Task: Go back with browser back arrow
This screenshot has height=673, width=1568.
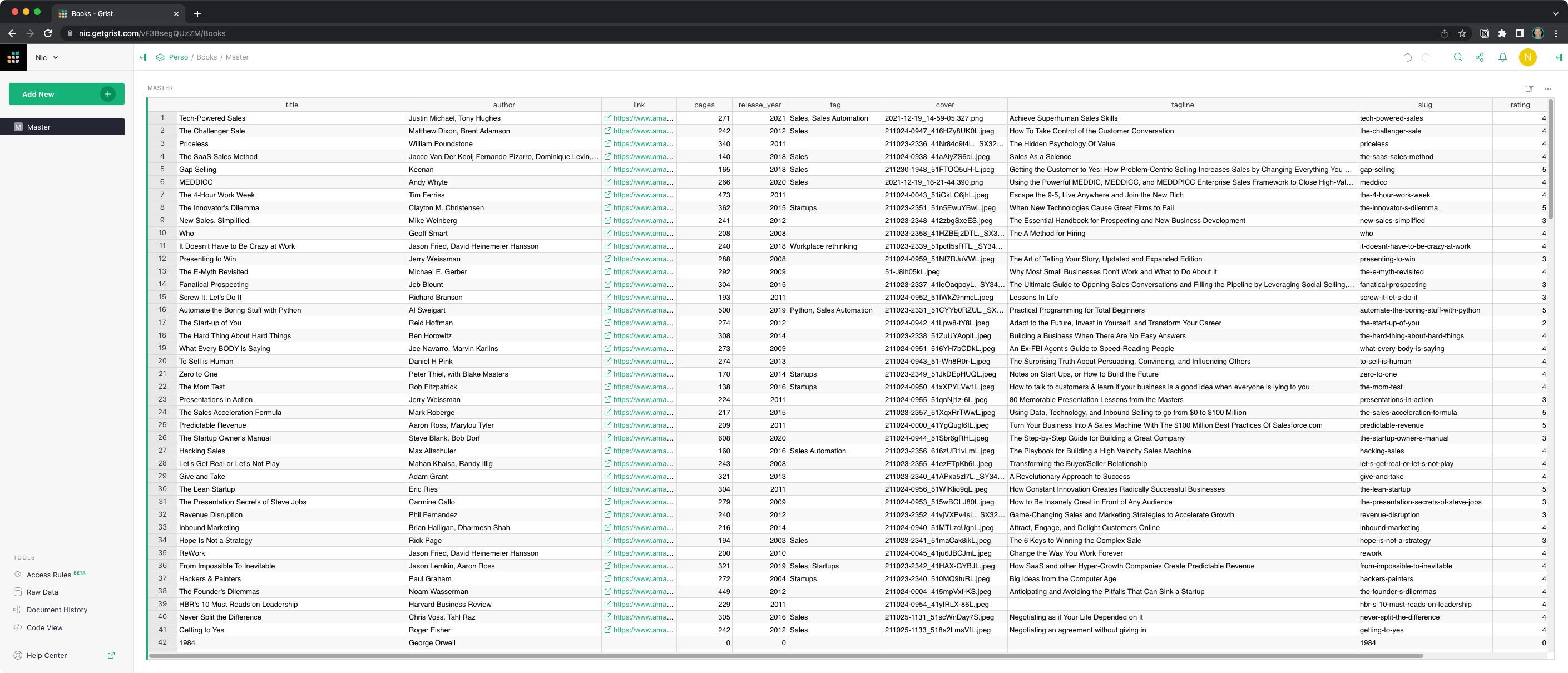Action: pyautogui.click(x=12, y=33)
